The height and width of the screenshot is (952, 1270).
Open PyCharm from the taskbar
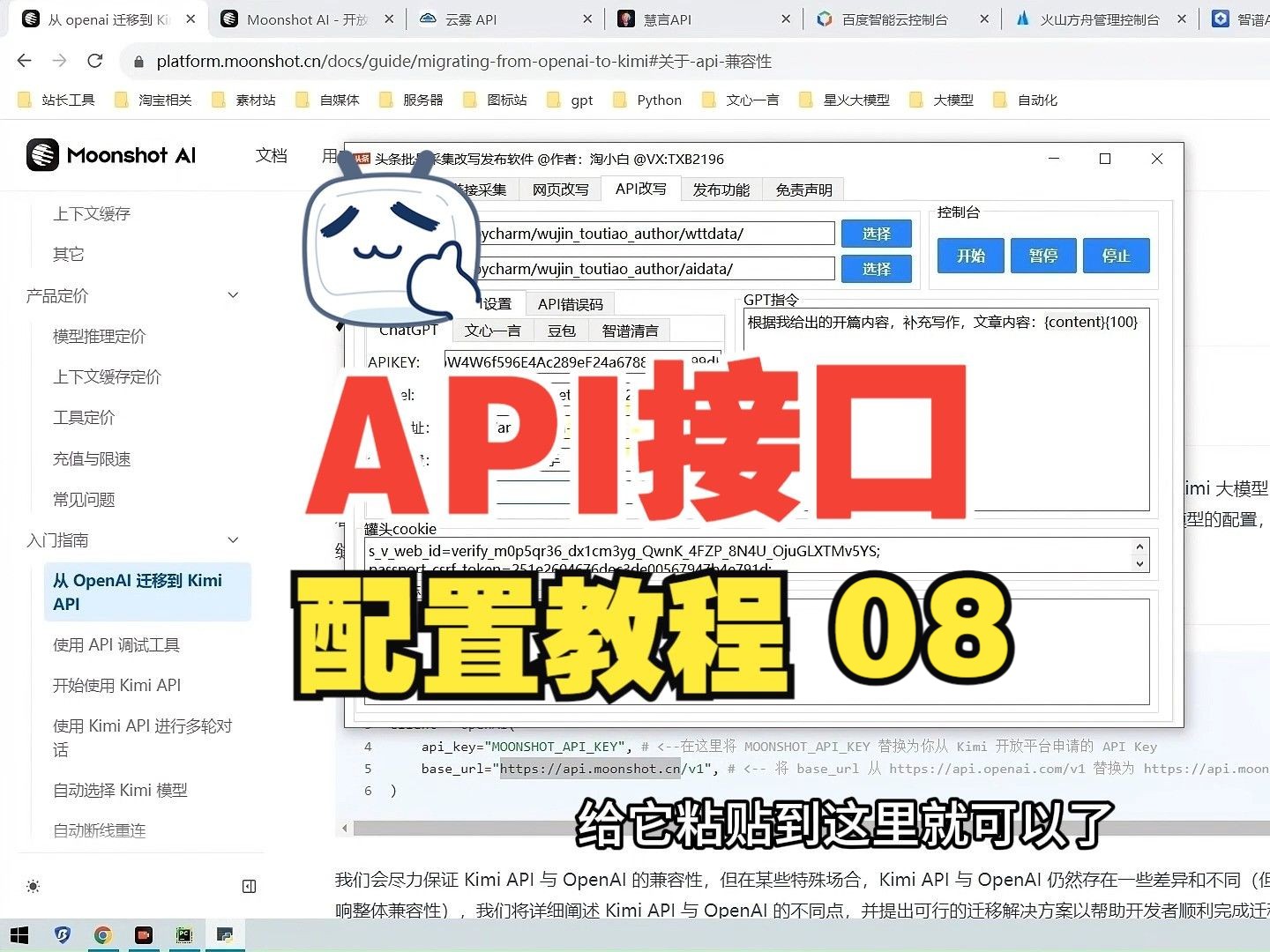pos(183,935)
